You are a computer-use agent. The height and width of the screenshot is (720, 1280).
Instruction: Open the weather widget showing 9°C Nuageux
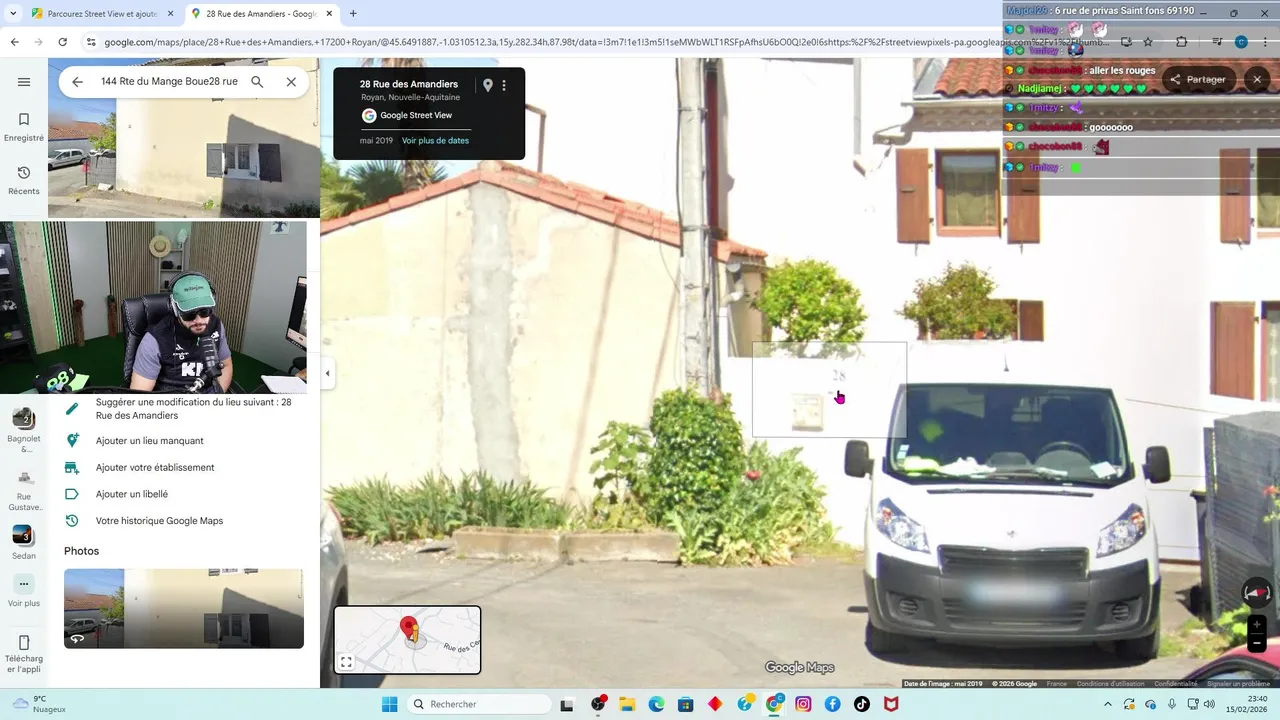coord(40,704)
